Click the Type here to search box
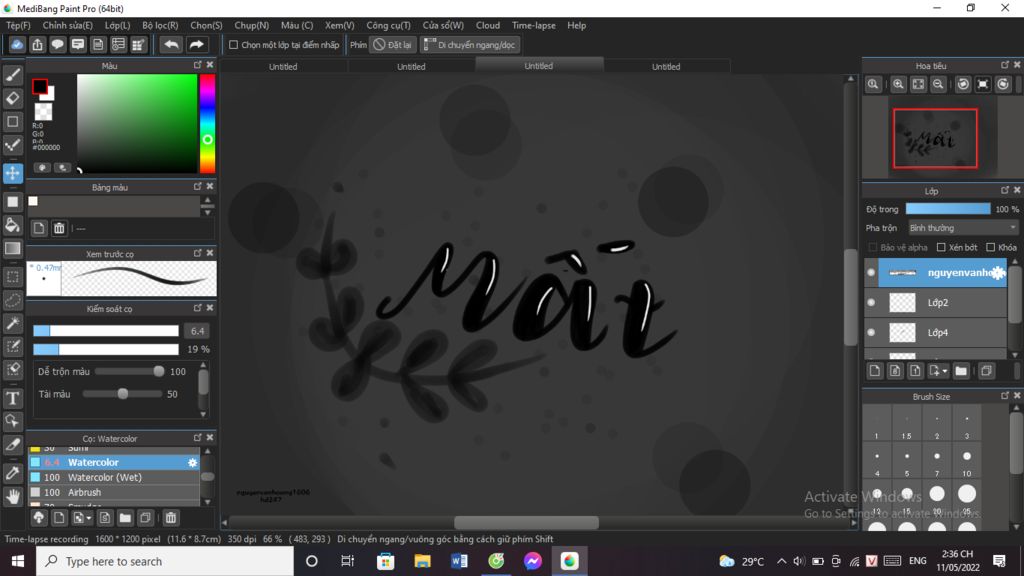This screenshot has height=576, width=1024. point(165,561)
